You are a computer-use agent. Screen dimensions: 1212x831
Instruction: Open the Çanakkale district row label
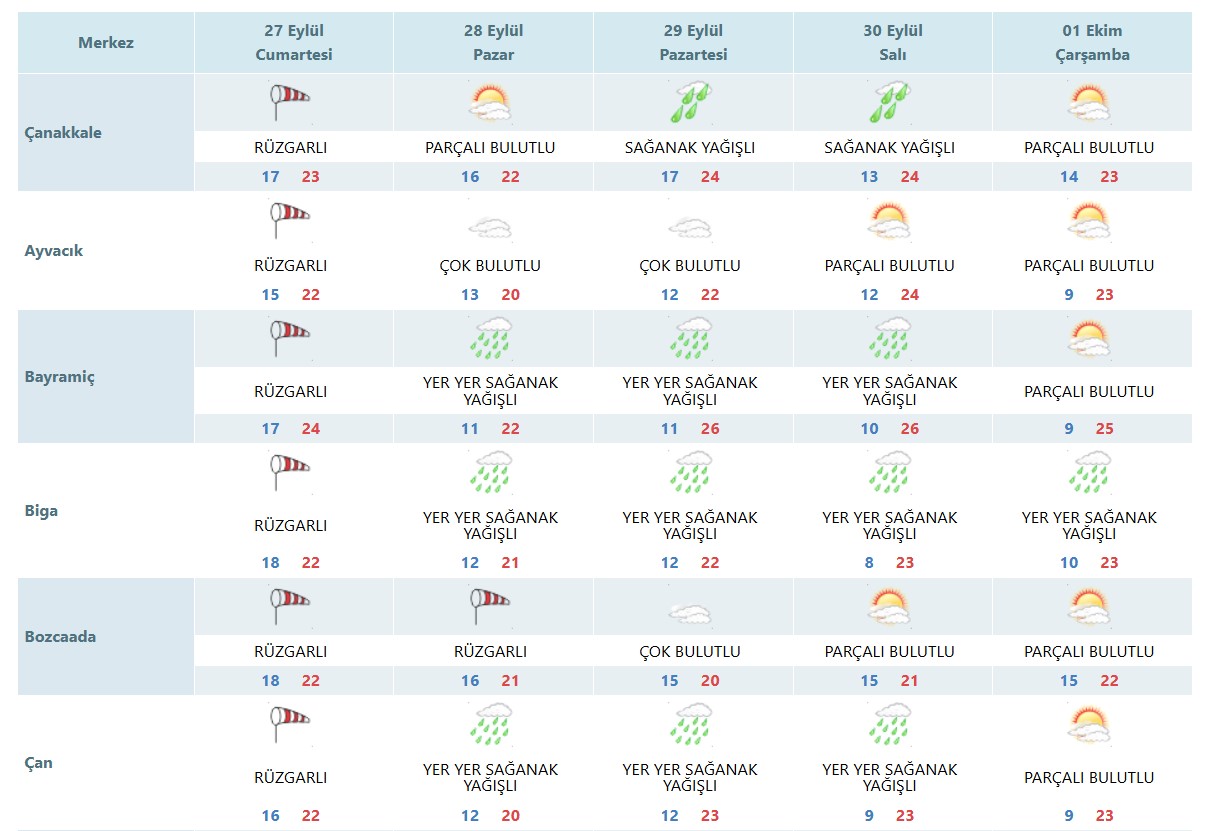tap(63, 133)
